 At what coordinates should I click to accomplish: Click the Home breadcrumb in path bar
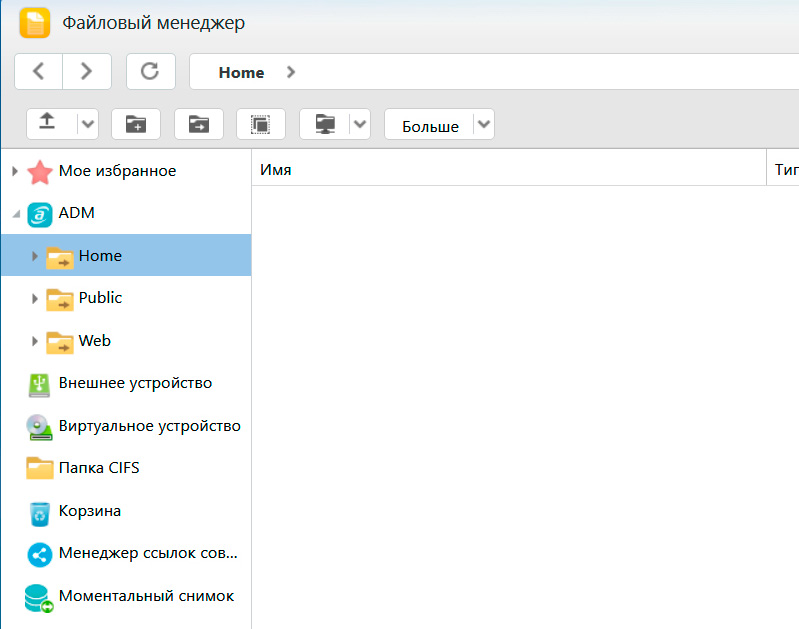(x=241, y=72)
